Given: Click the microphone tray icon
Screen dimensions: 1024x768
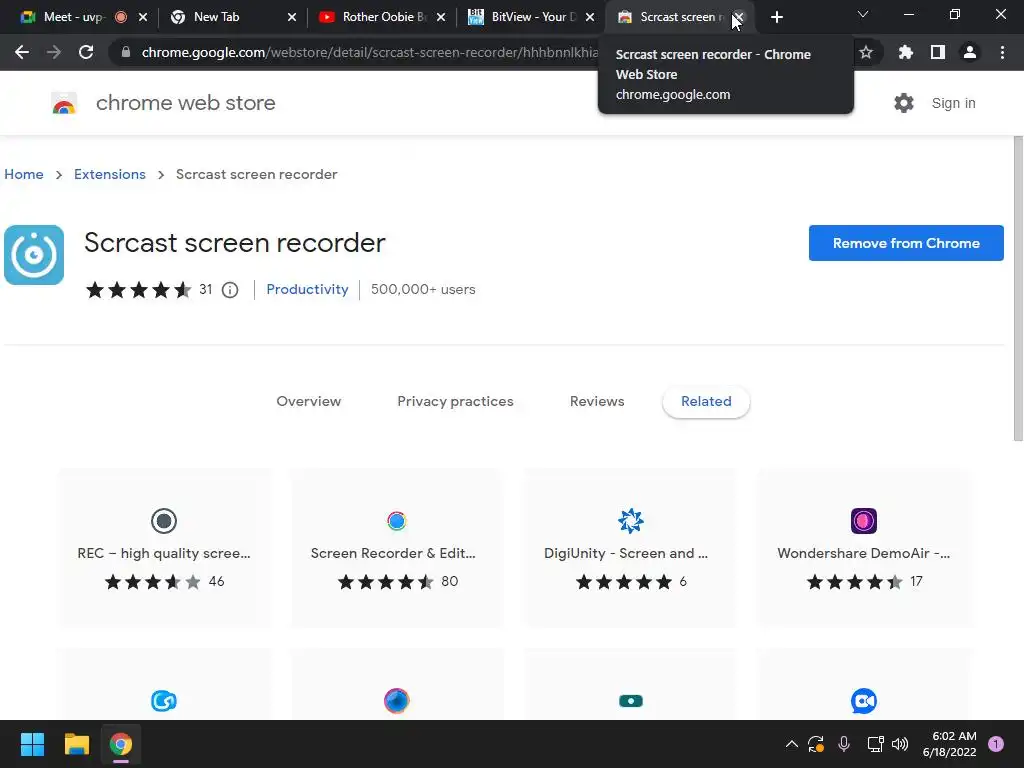Looking at the screenshot, I should (x=844, y=744).
